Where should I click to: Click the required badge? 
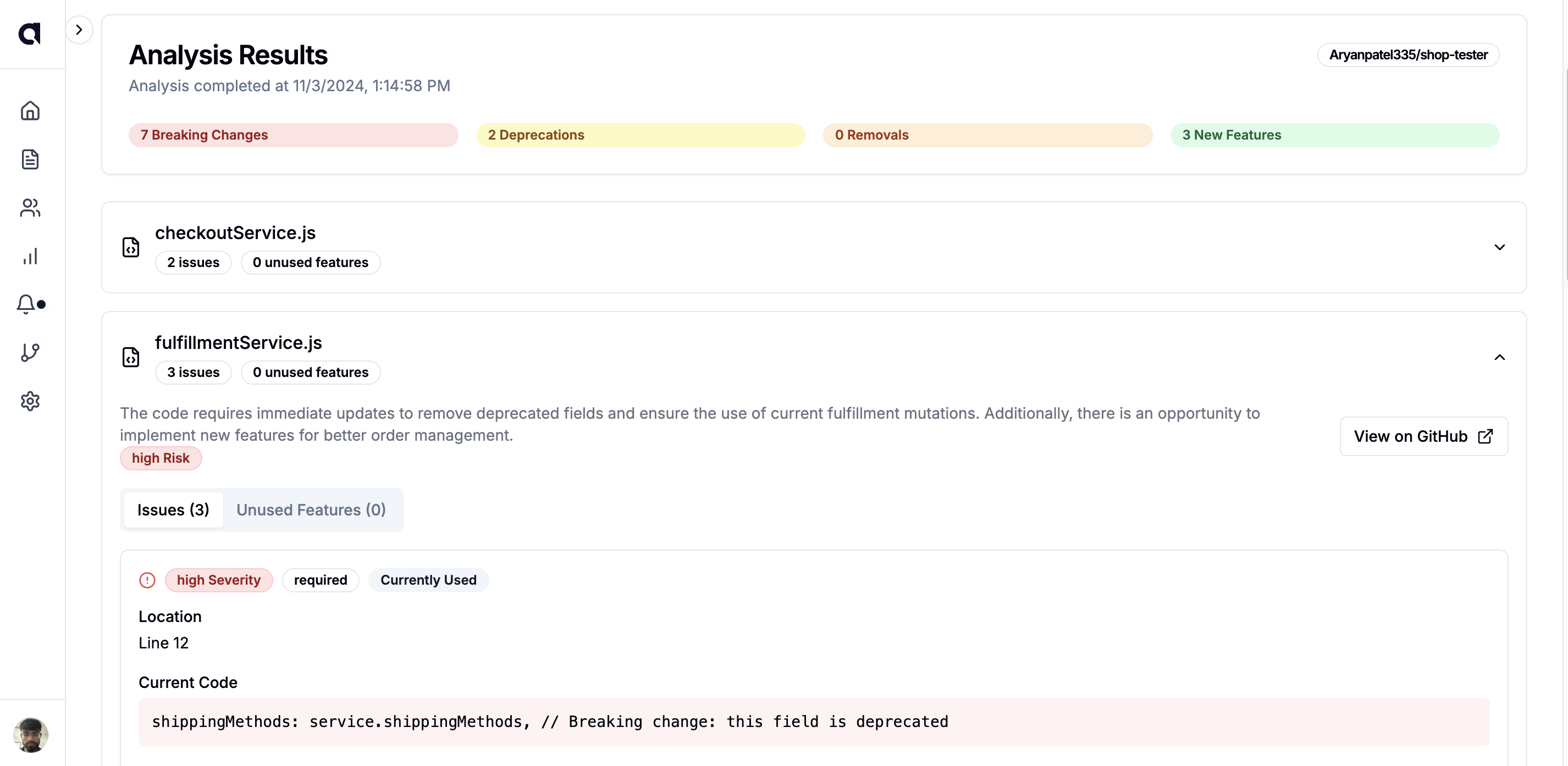[x=320, y=580]
